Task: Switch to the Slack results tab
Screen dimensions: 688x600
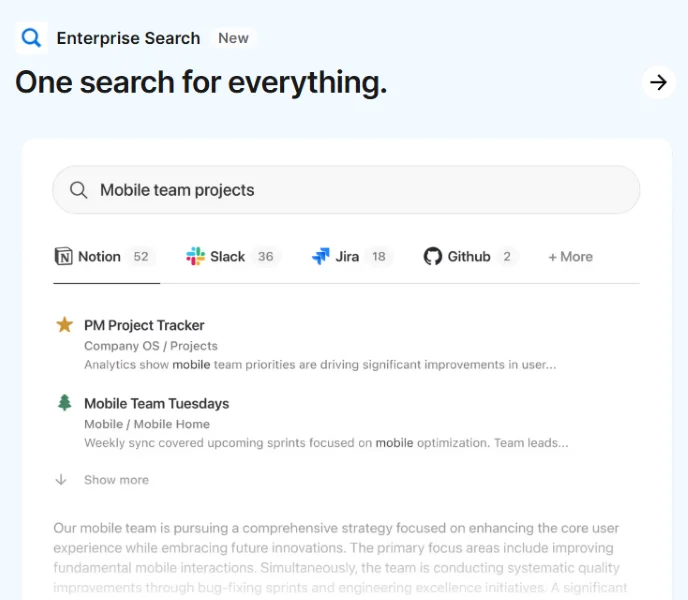Action: point(233,256)
